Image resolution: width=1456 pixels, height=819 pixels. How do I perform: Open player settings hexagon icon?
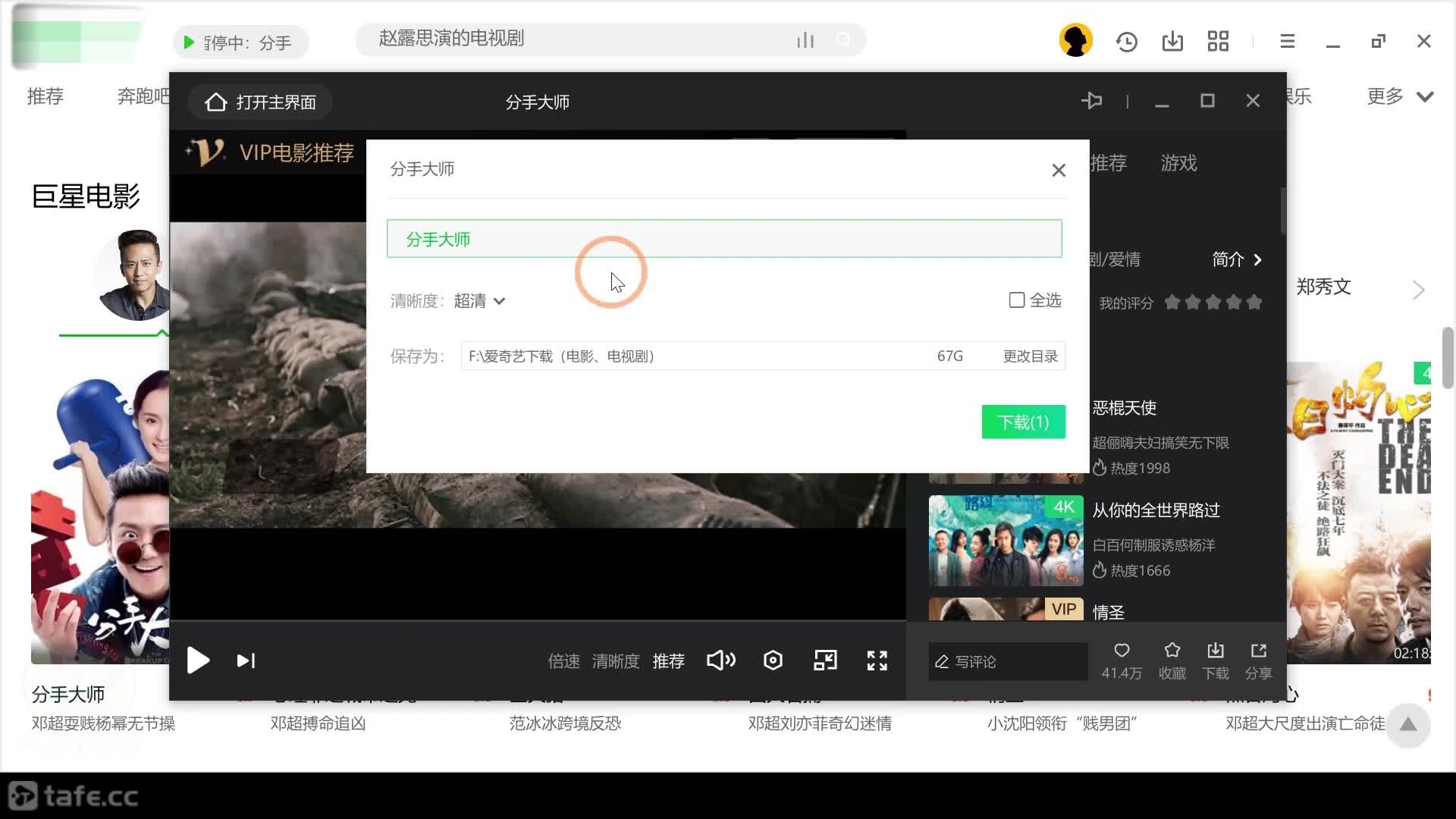pyautogui.click(x=773, y=661)
